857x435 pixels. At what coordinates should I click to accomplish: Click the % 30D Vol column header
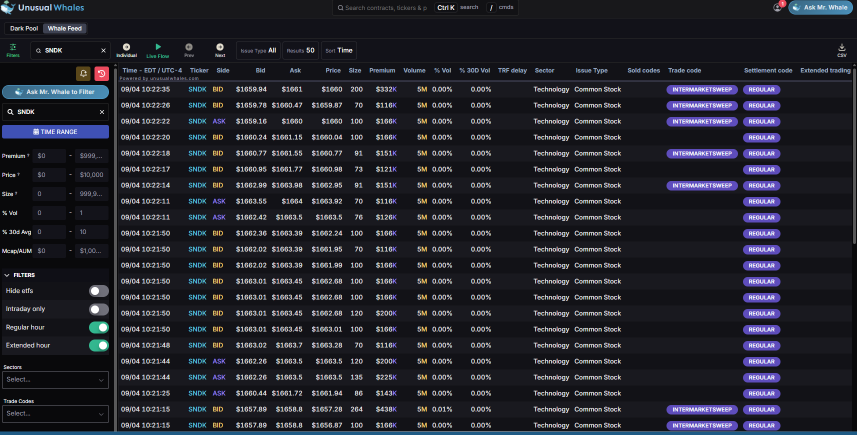click(x=474, y=70)
